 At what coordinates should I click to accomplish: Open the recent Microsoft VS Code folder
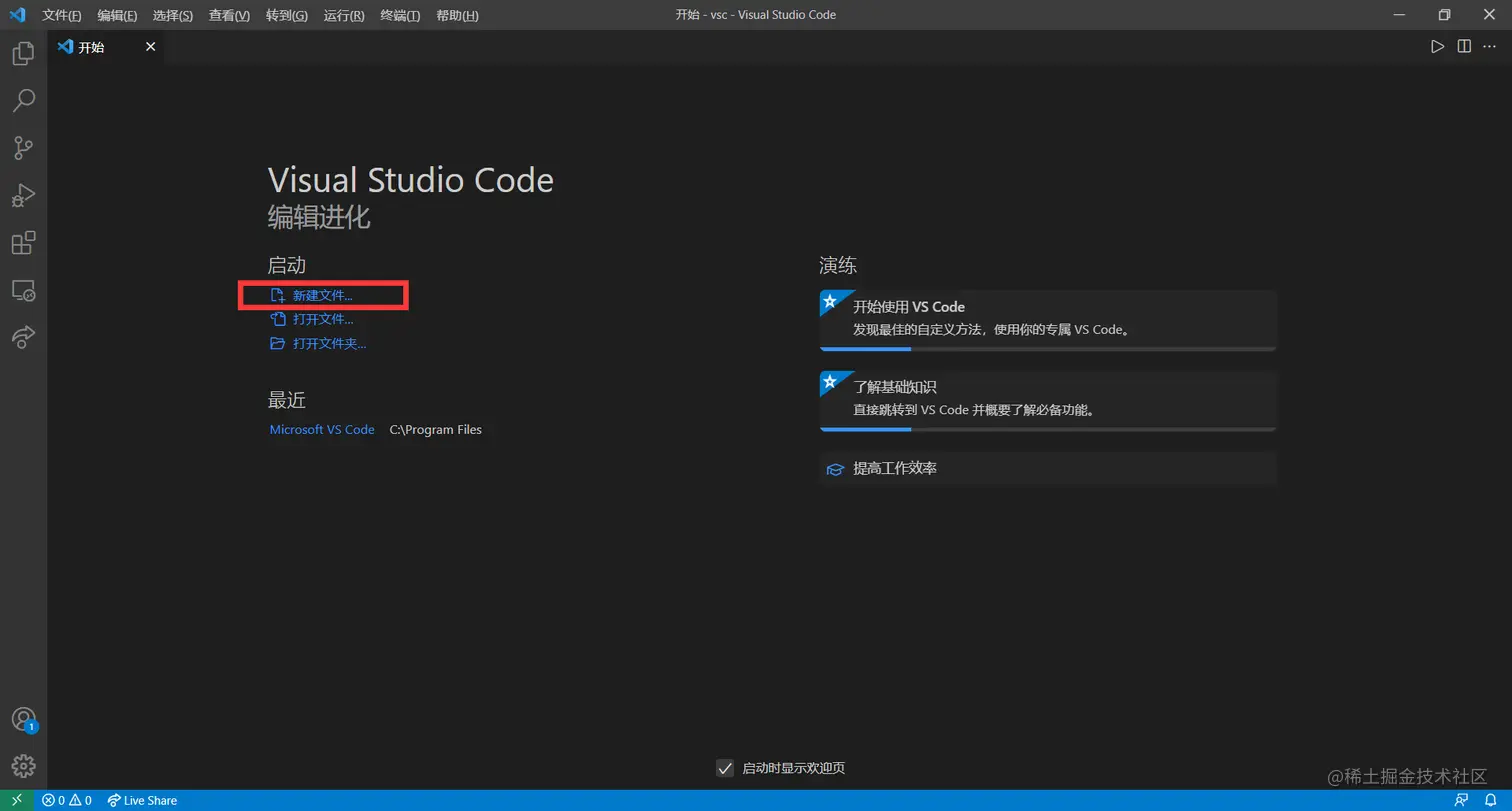pyautogui.click(x=322, y=430)
